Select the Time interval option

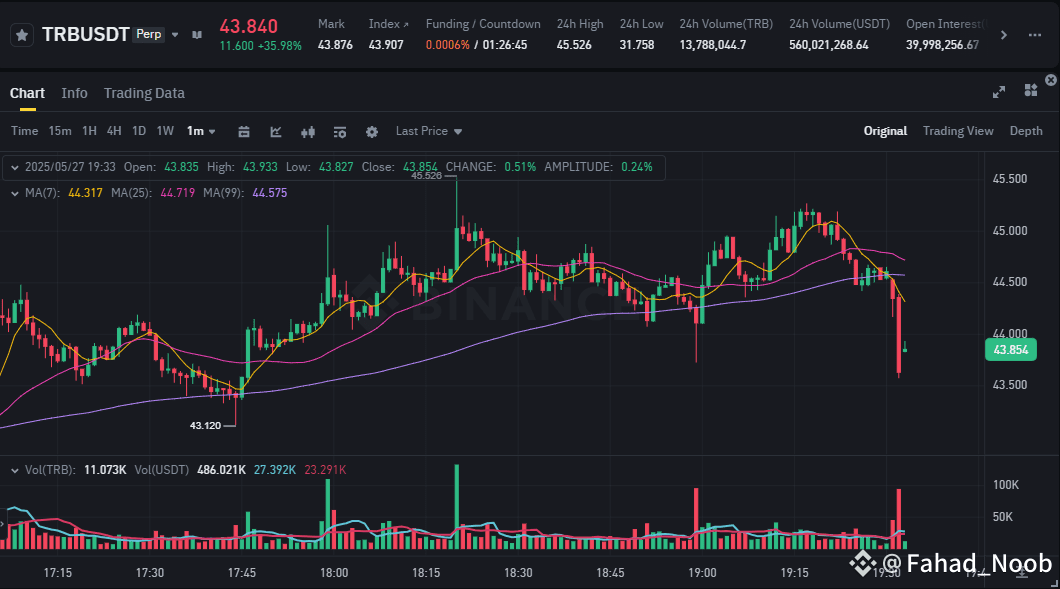click(x=24, y=131)
